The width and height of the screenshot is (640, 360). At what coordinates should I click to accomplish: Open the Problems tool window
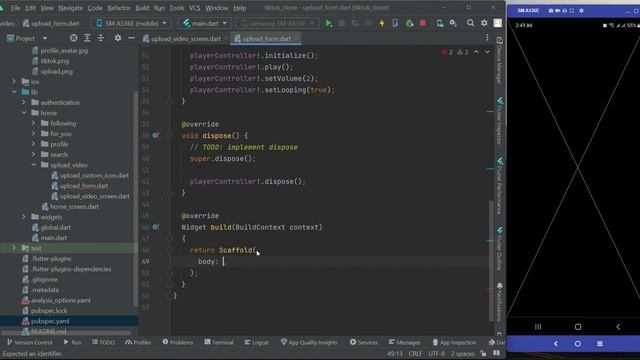coord(178,342)
